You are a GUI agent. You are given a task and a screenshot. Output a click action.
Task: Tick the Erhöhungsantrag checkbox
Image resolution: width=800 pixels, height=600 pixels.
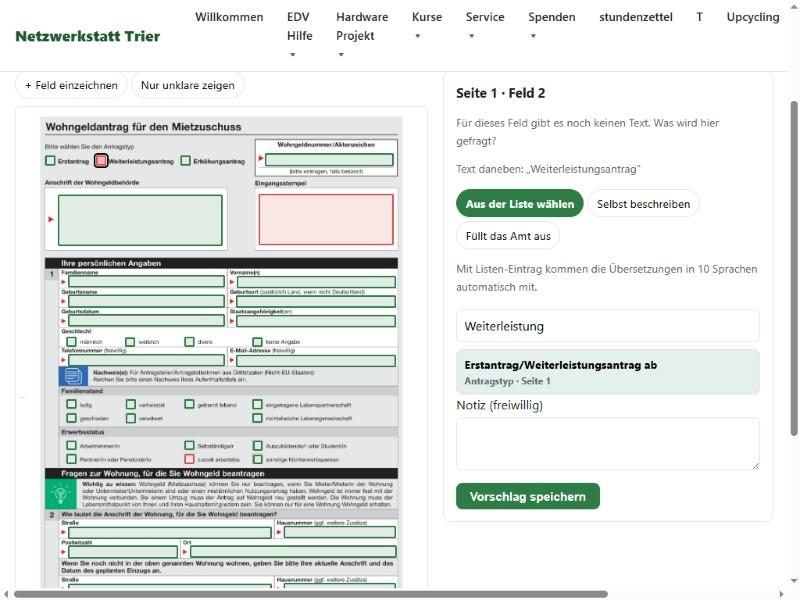pos(186,161)
